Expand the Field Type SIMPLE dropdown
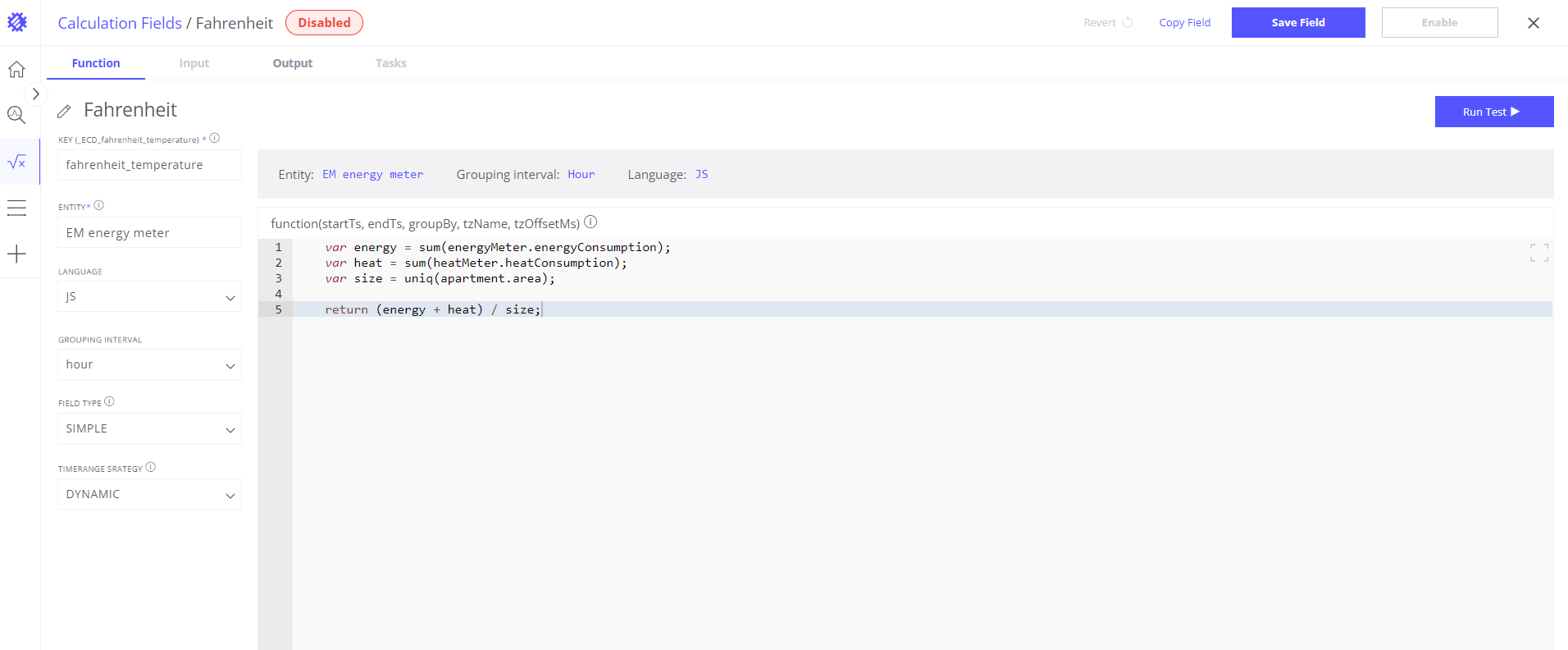1568x650 pixels. (149, 428)
